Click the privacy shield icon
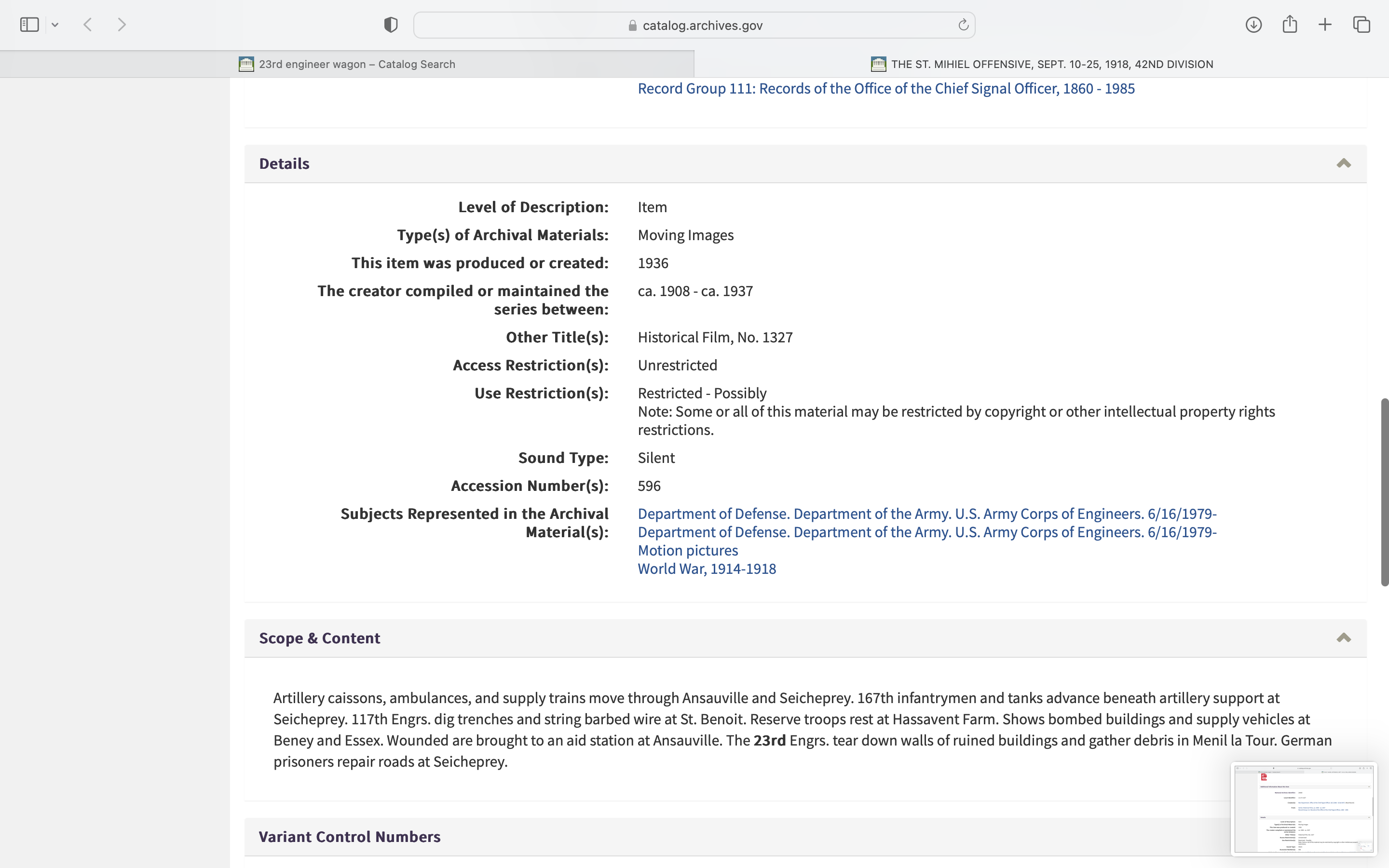The width and height of the screenshot is (1389, 868). pos(391,25)
